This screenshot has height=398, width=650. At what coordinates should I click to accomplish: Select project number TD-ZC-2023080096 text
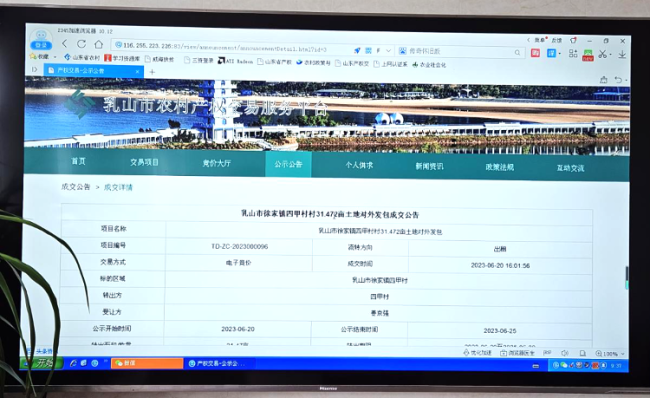pyautogui.click(x=240, y=247)
